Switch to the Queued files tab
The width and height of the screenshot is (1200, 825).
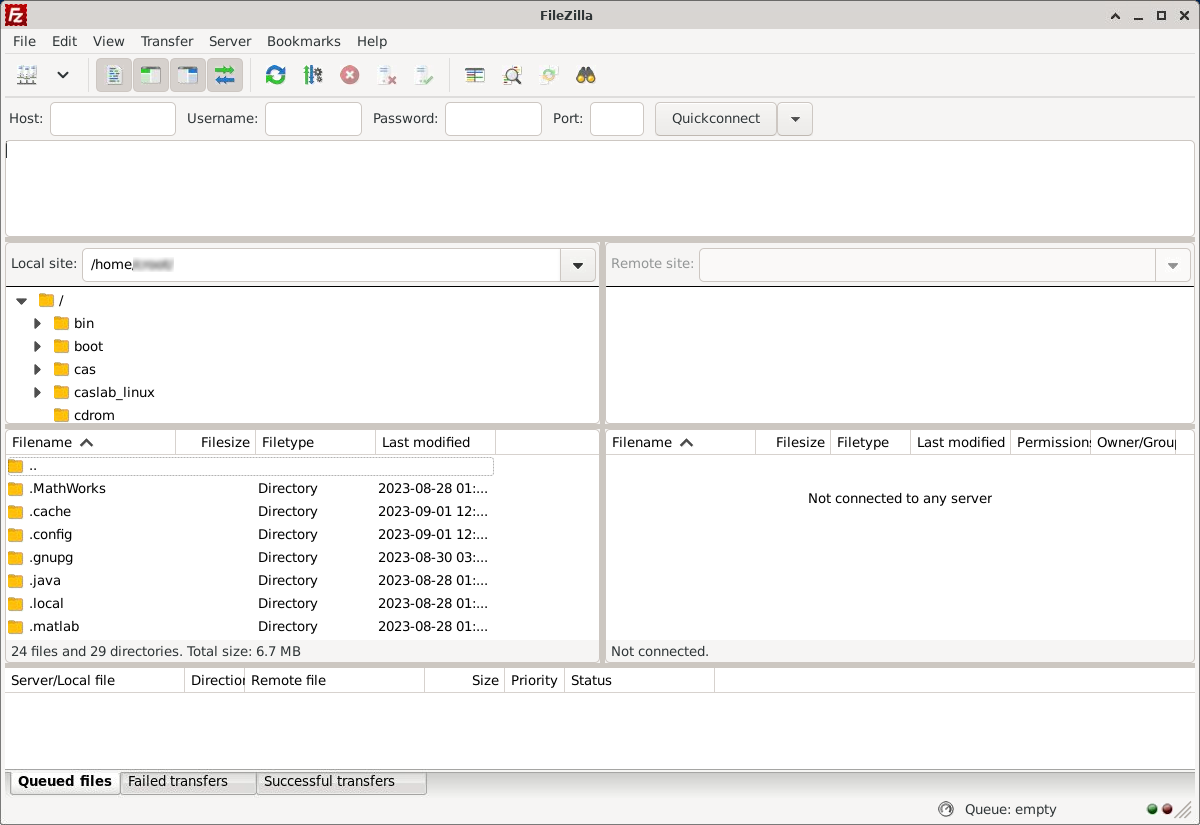pos(65,781)
